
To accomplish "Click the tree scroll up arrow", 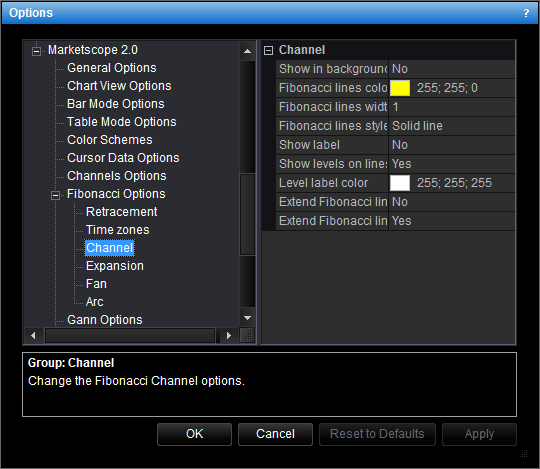I will (x=247, y=51).
